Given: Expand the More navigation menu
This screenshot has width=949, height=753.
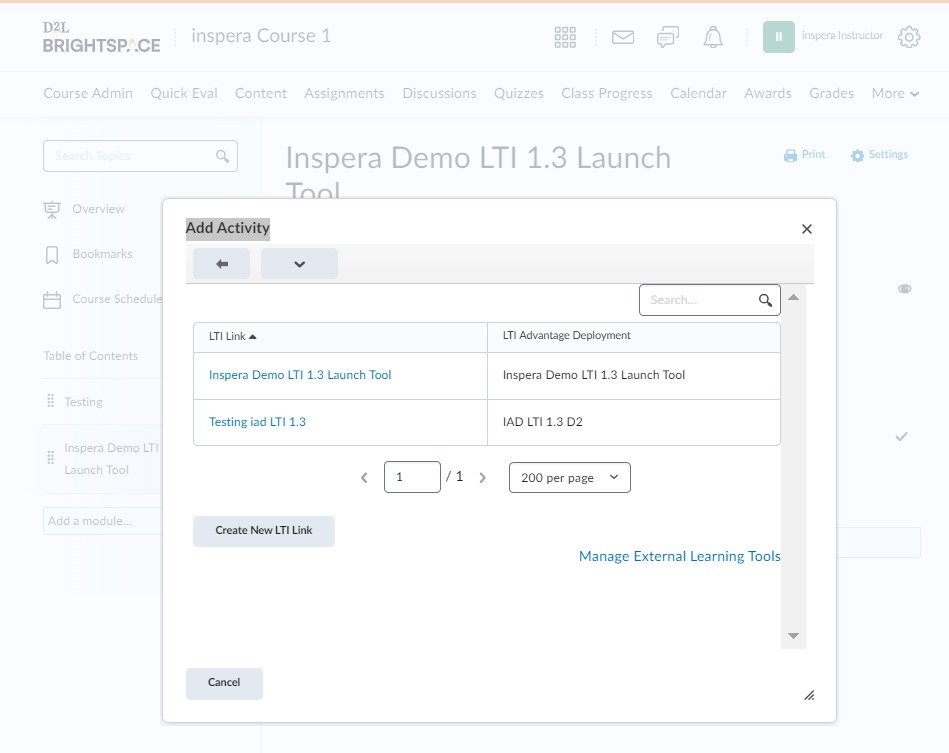Looking at the screenshot, I should pyautogui.click(x=895, y=94).
